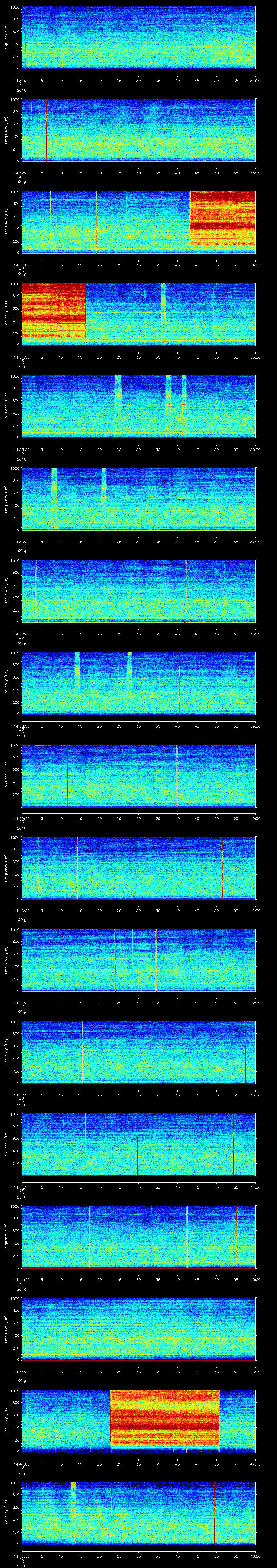Click the 41:00 end time label
277x1568 pixels.
pos(255,910)
